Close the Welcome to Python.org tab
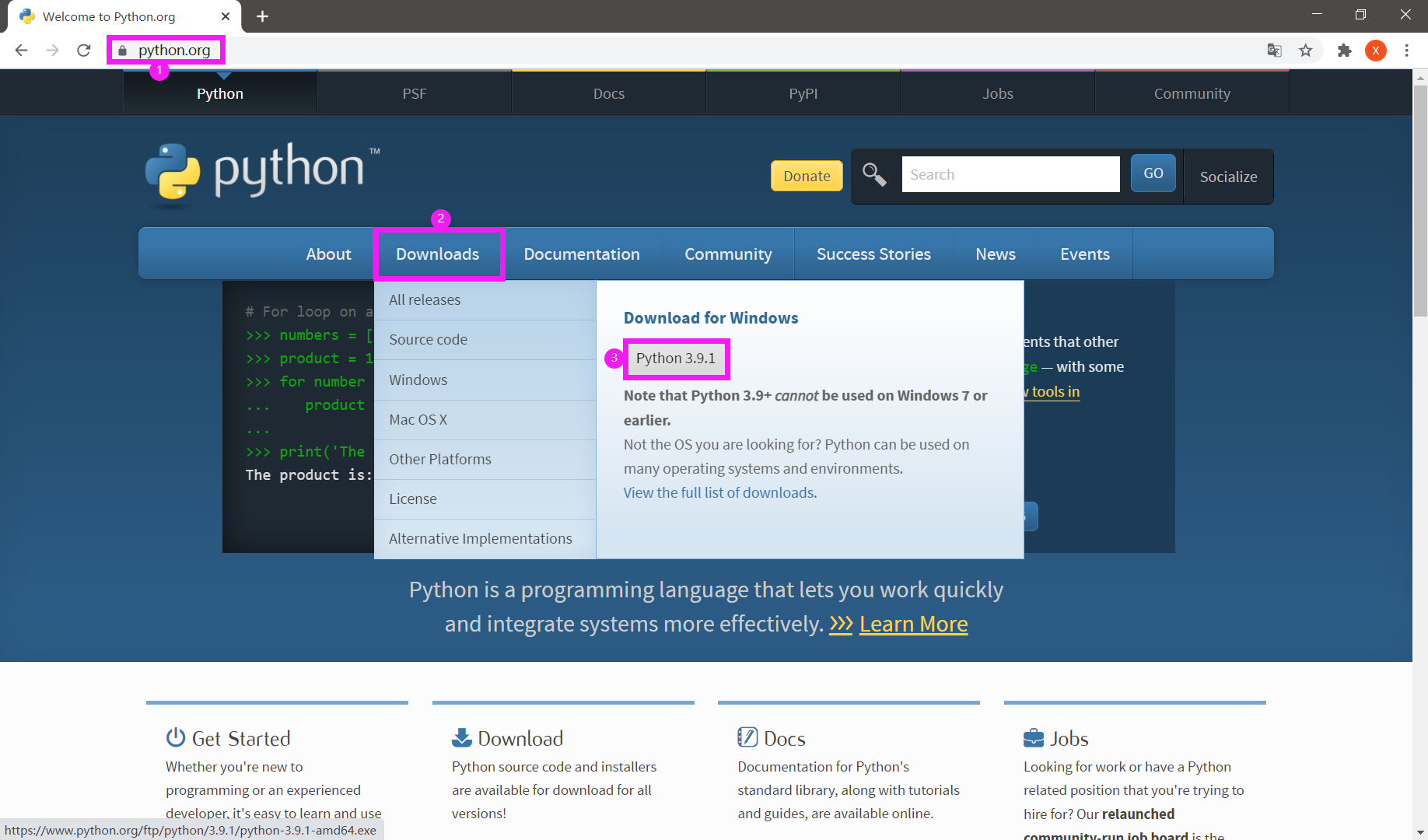 coord(226,16)
